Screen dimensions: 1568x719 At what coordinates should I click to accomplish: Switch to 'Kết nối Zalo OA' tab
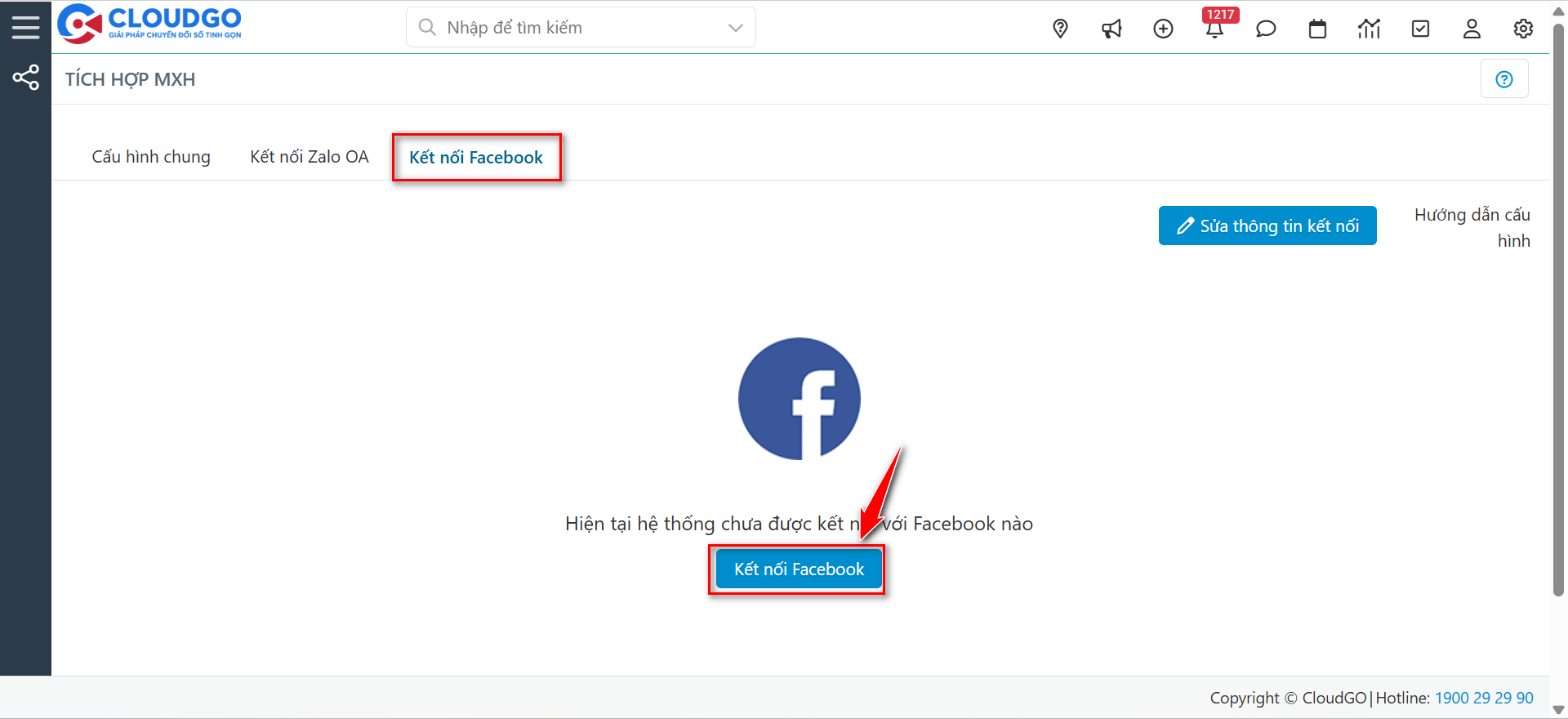pyautogui.click(x=310, y=157)
